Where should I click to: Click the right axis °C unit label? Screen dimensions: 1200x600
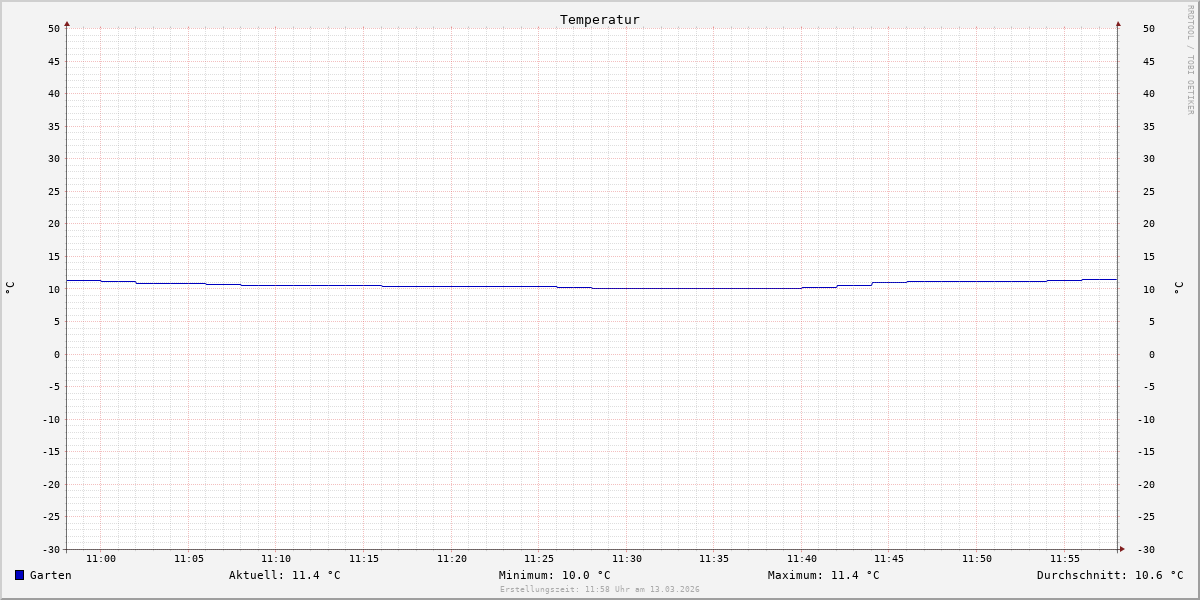tap(1178, 287)
